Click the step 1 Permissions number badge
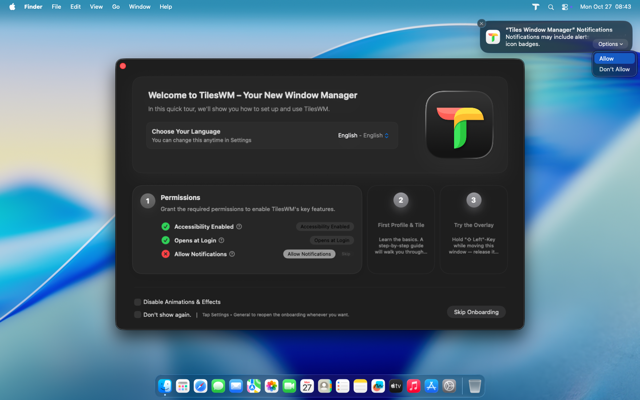Viewport: 640px width, 400px height. point(148,201)
